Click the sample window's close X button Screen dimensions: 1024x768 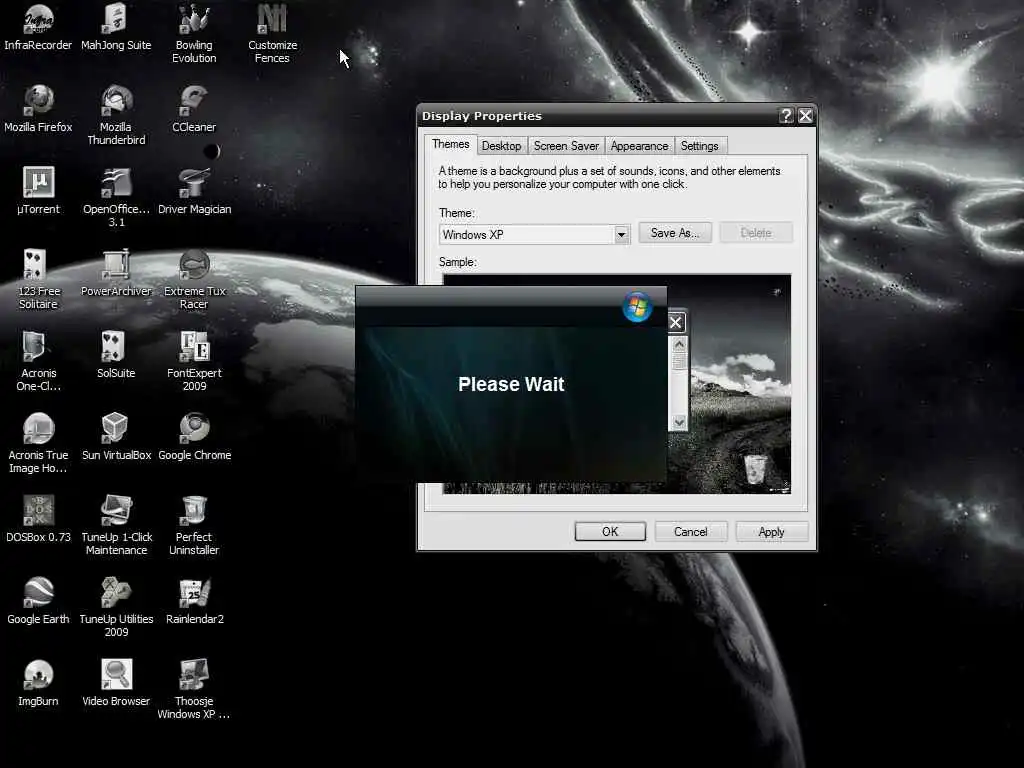tap(676, 322)
